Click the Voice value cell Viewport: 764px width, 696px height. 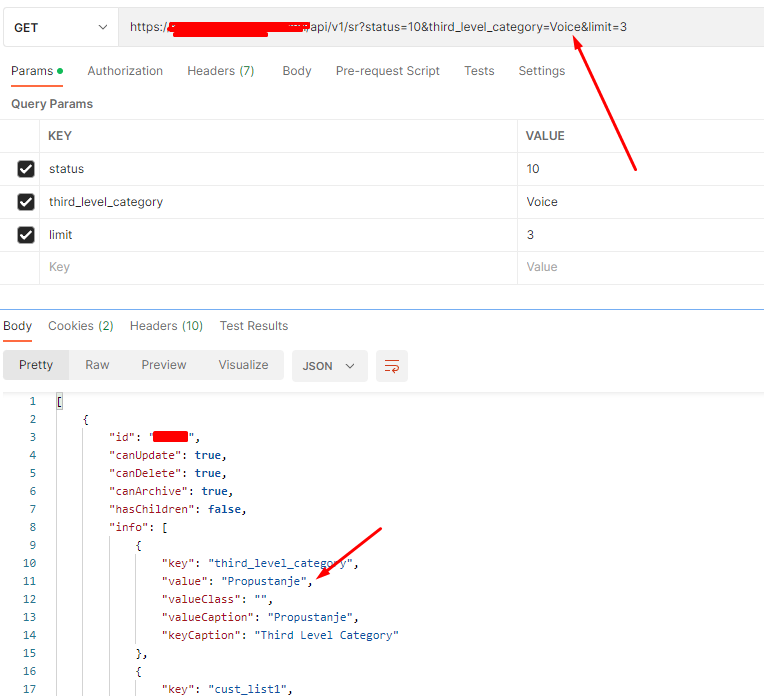pyautogui.click(x=640, y=202)
